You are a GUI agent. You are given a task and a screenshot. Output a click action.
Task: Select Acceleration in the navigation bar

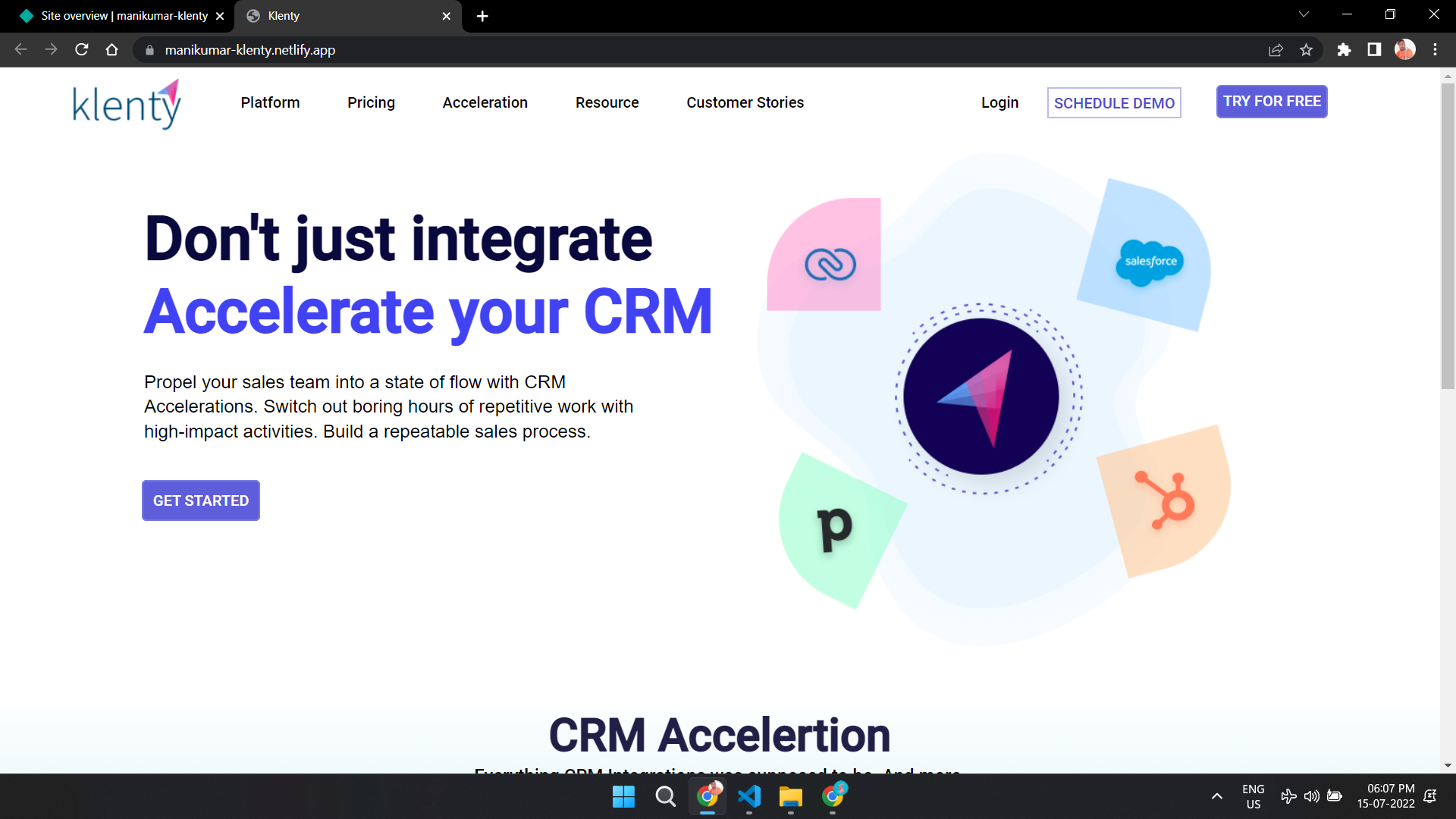485,102
